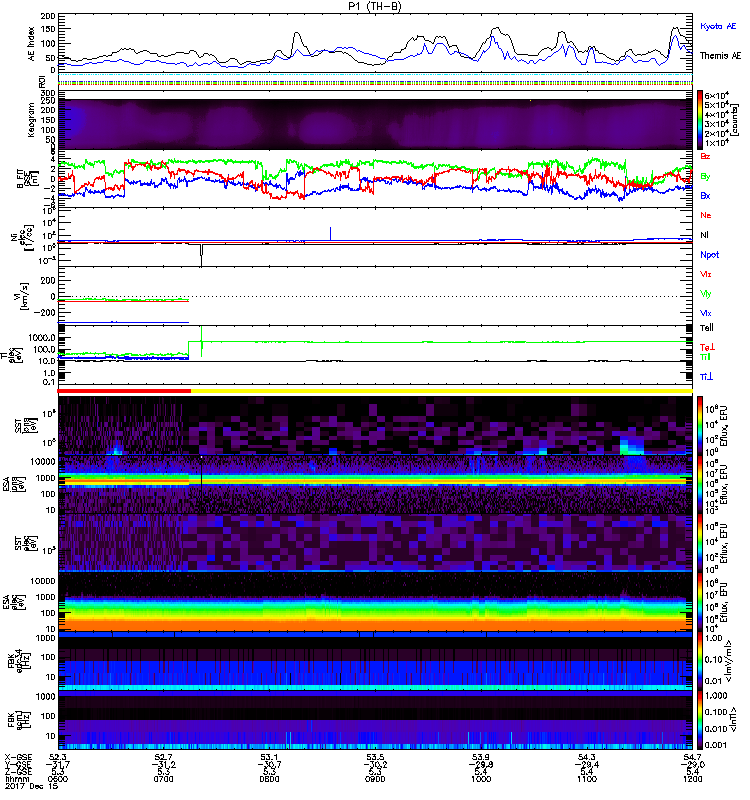Click the ESA electron Eflux color bar
Viewport: 750px width, 800px height.
click(700, 601)
